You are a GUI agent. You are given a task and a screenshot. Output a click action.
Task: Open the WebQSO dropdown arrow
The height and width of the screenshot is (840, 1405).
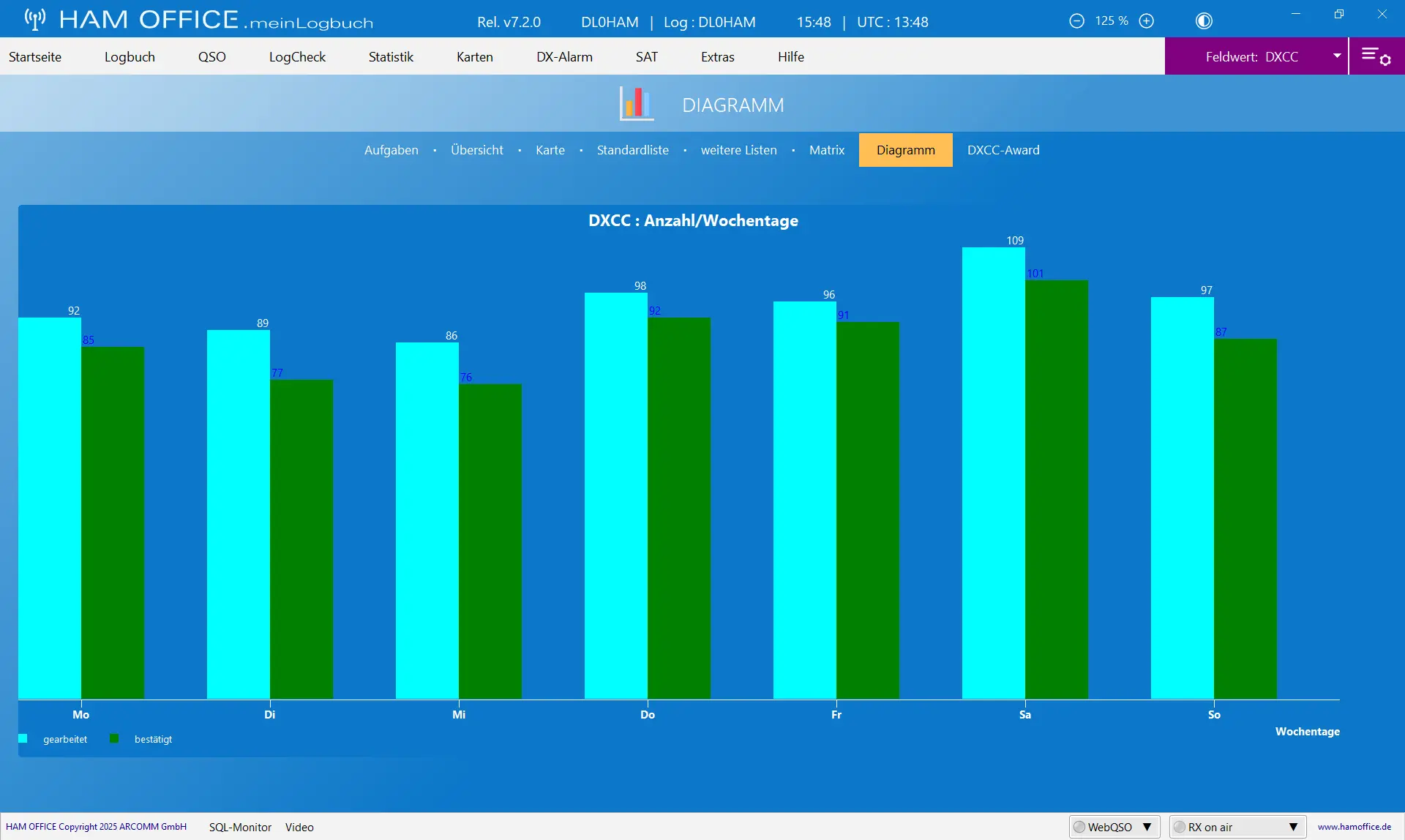click(x=1147, y=827)
